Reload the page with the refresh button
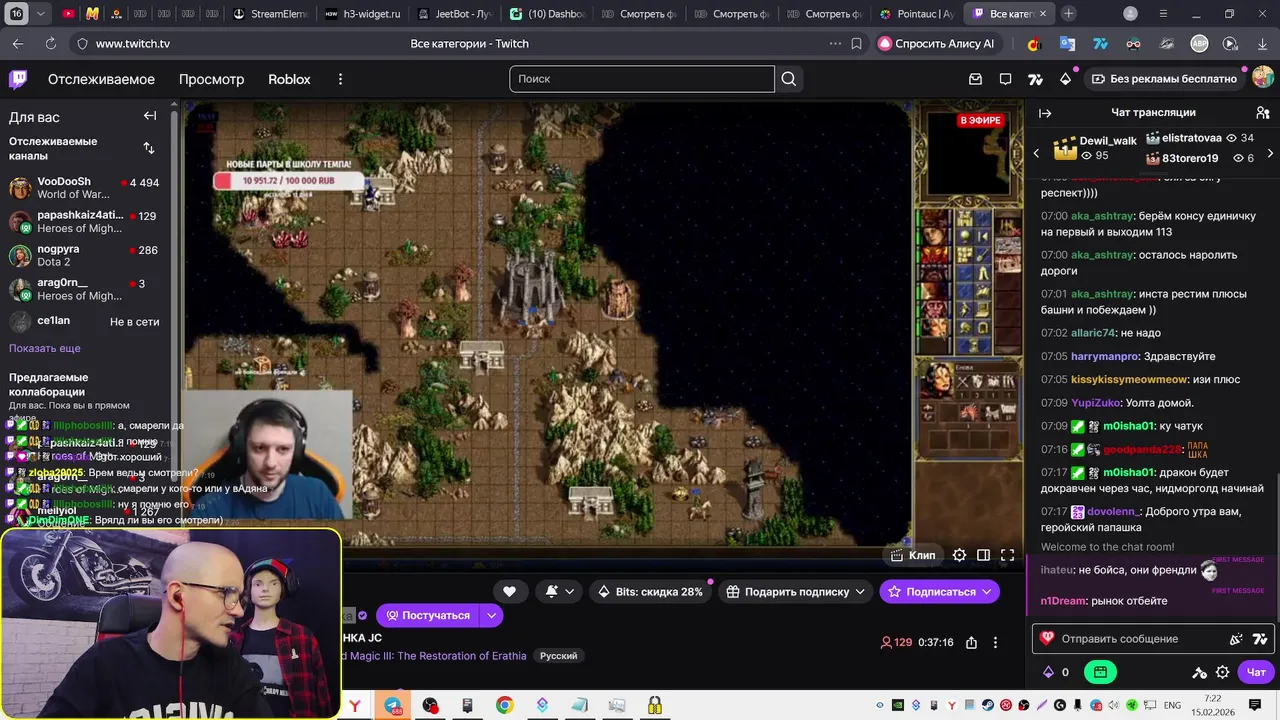The width and height of the screenshot is (1280, 720). coord(51,44)
